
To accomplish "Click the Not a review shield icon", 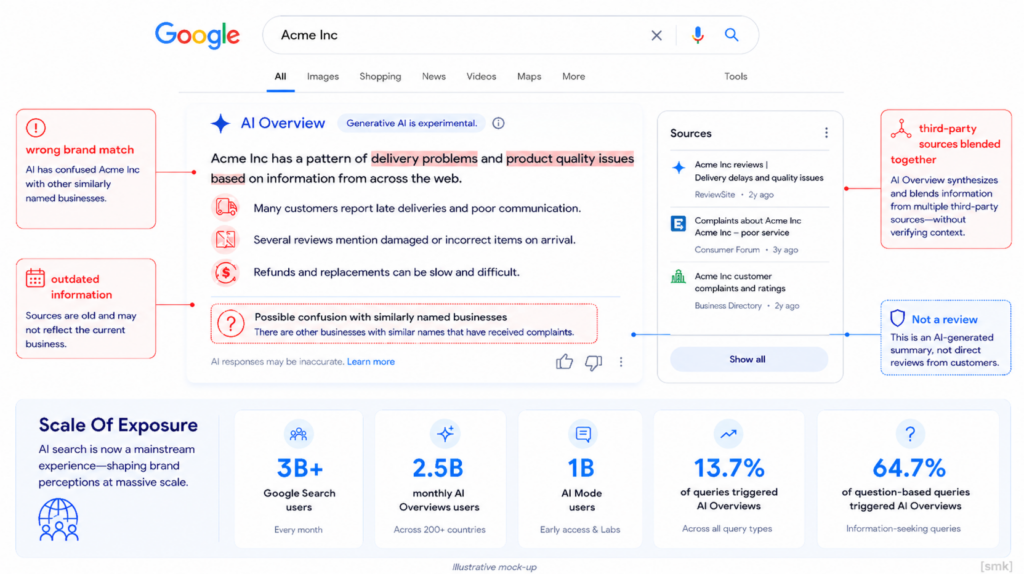I will (x=898, y=318).
